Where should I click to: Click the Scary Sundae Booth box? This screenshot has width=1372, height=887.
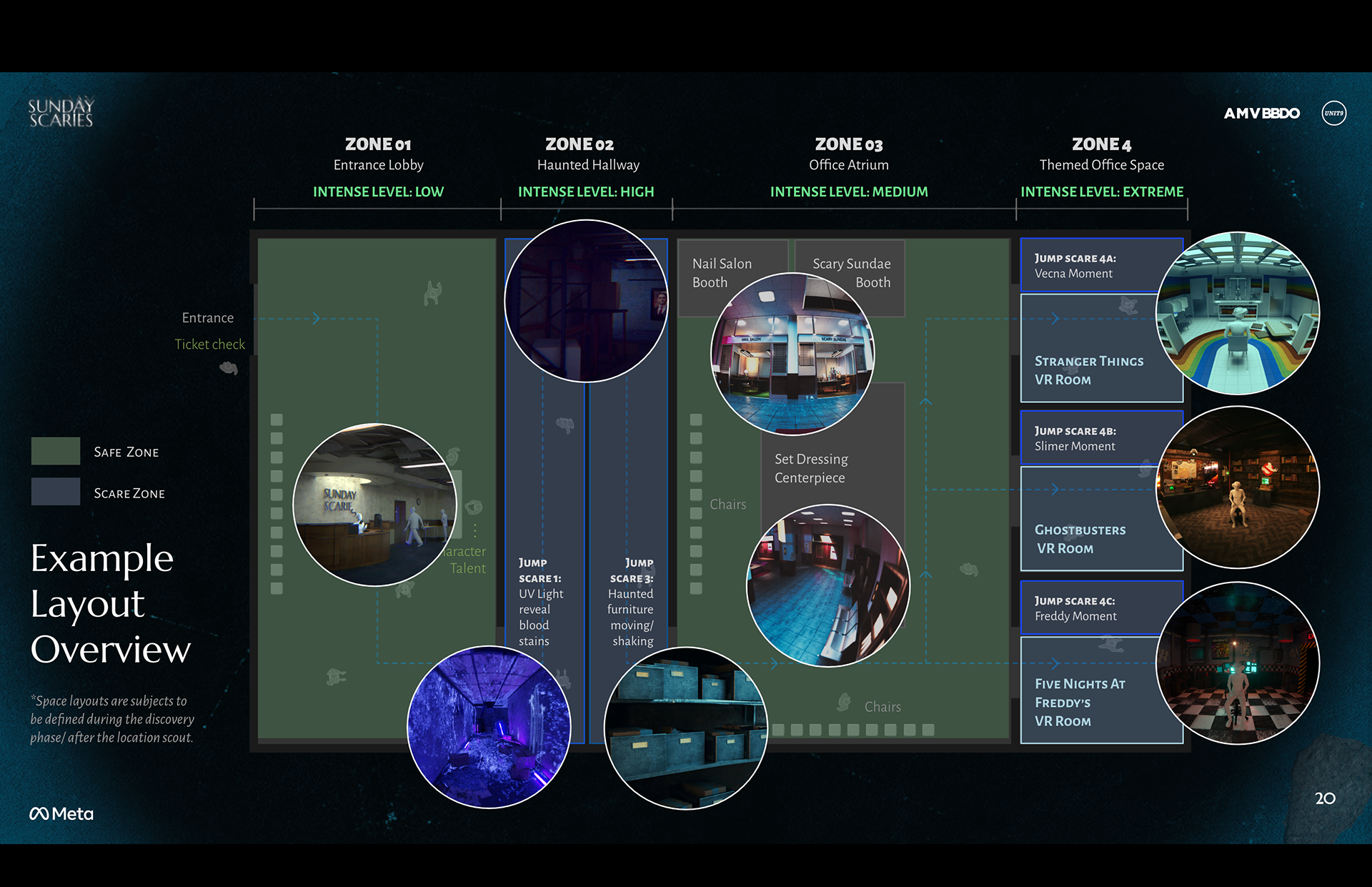[x=850, y=277]
